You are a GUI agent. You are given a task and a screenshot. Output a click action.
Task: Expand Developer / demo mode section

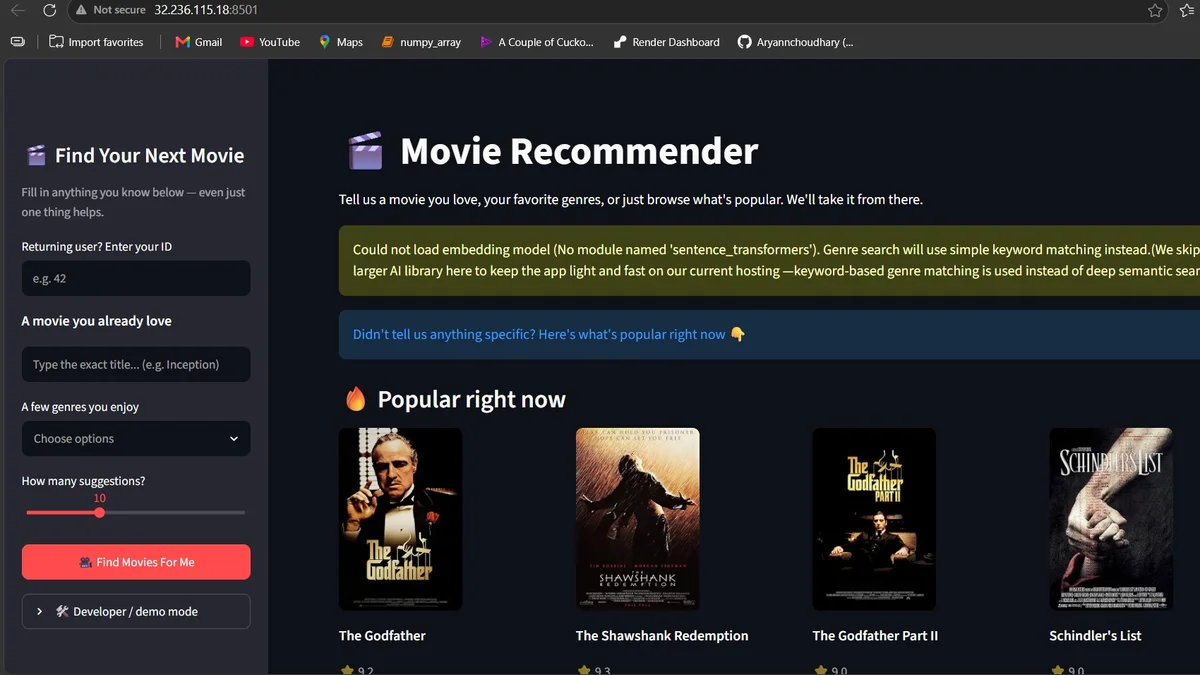tap(136, 611)
